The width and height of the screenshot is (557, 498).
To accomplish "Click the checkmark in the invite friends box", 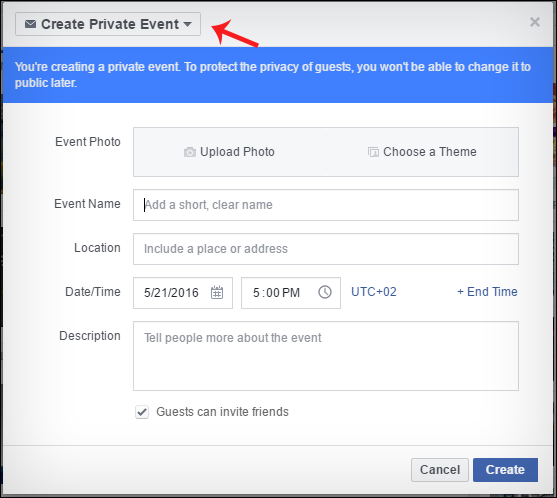I will (x=142, y=412).
